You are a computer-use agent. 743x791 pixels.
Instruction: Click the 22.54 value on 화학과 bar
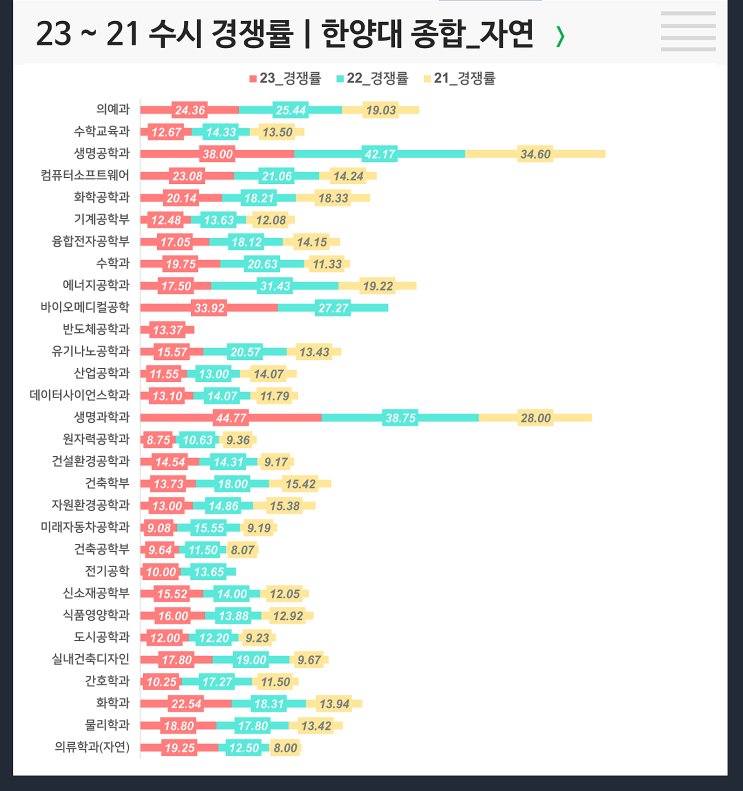[x=186, y=704]
